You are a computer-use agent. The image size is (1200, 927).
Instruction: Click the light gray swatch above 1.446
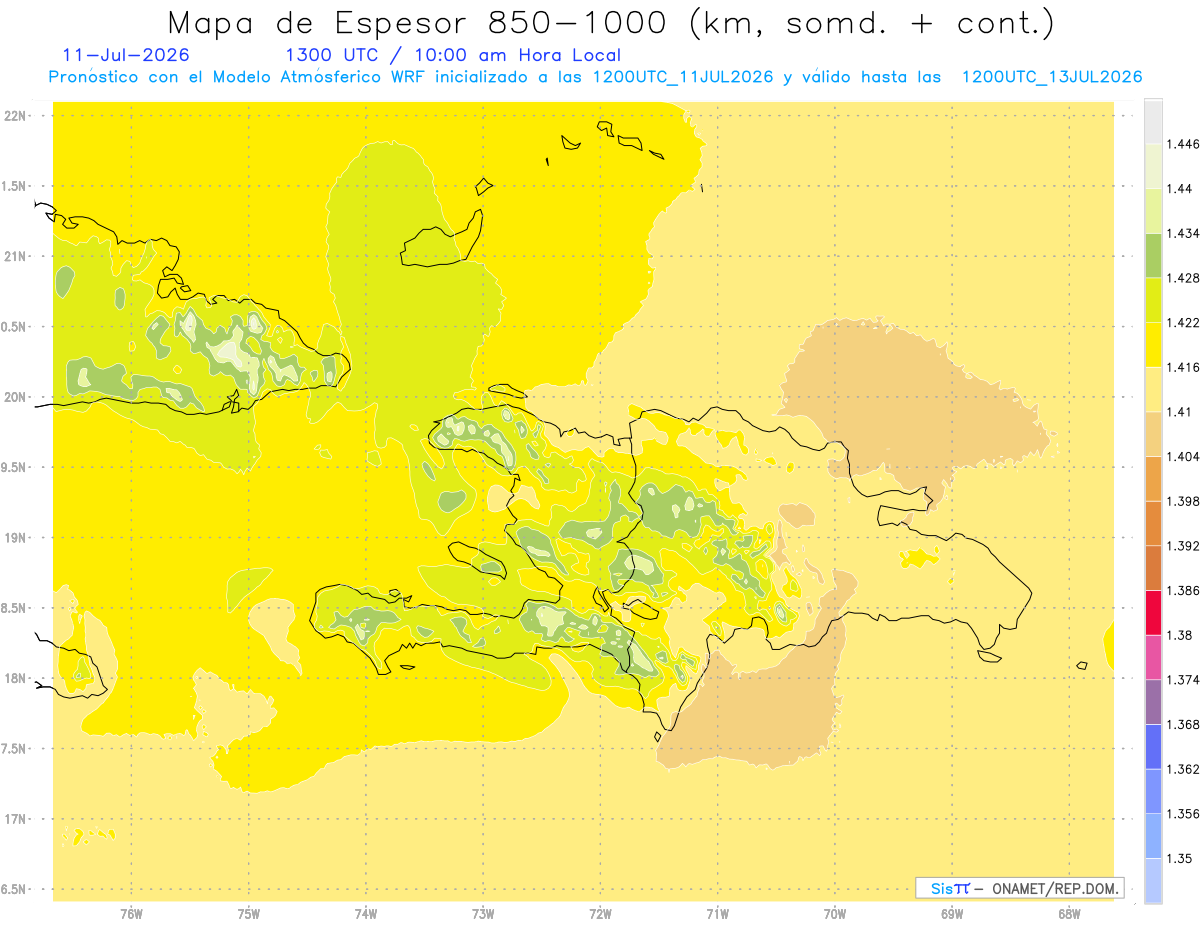coord(1153,122)
